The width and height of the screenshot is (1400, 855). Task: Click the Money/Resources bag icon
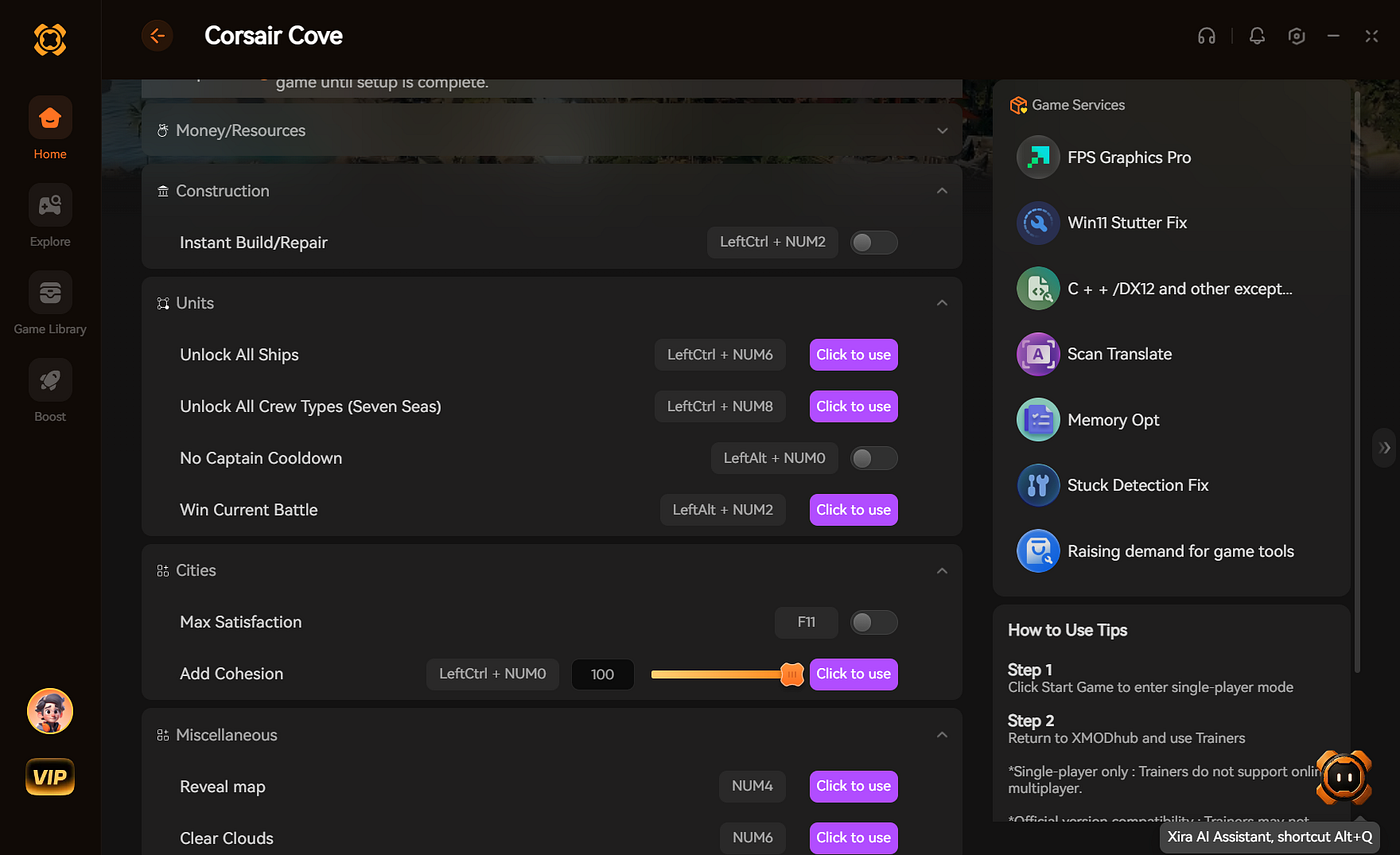[x=163, y=131]
